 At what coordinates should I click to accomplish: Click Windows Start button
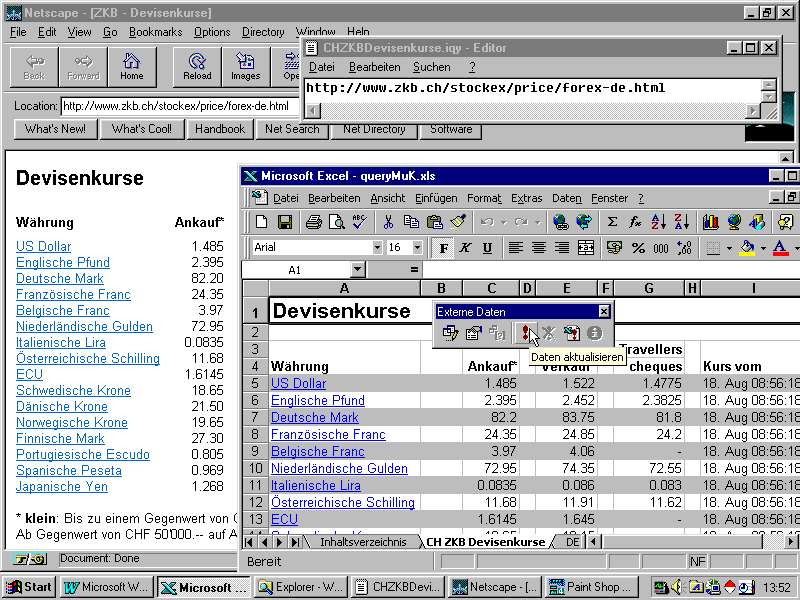[30, 587]
